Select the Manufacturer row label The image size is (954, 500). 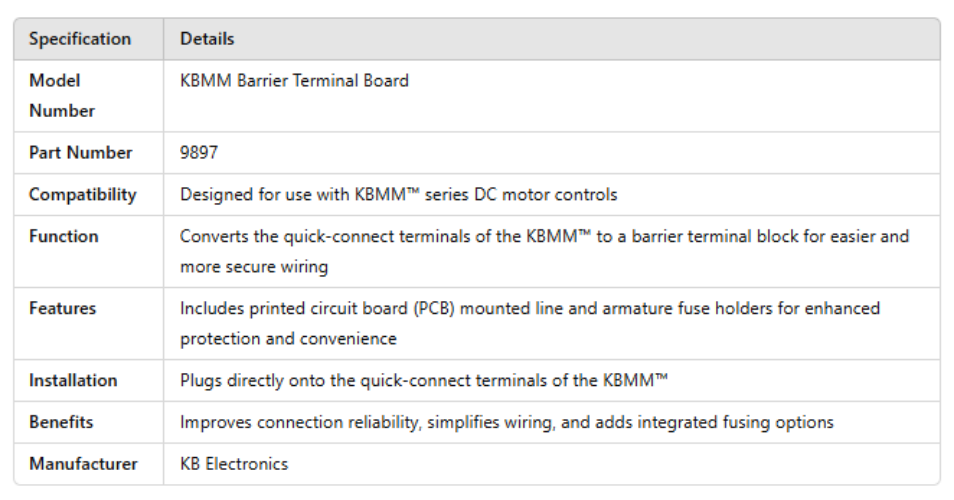click(82, 465)
